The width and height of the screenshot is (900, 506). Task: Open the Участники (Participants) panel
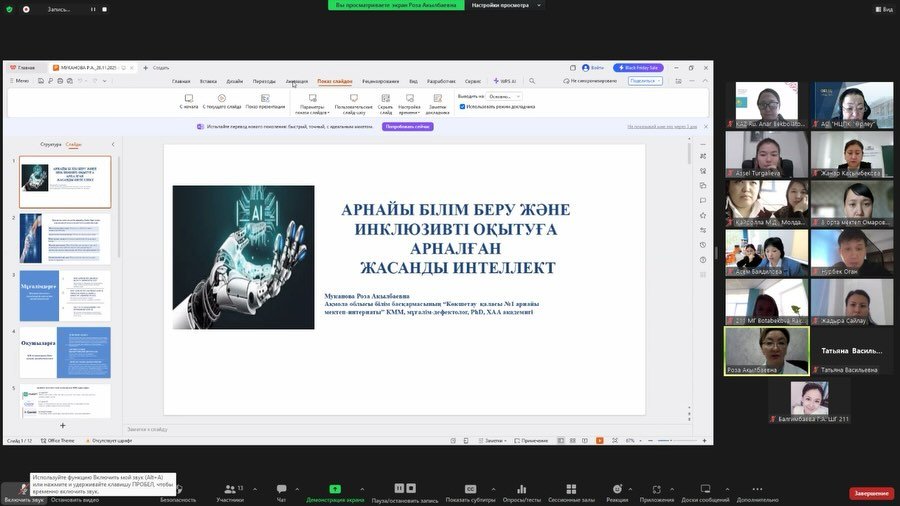pos(229,489)
